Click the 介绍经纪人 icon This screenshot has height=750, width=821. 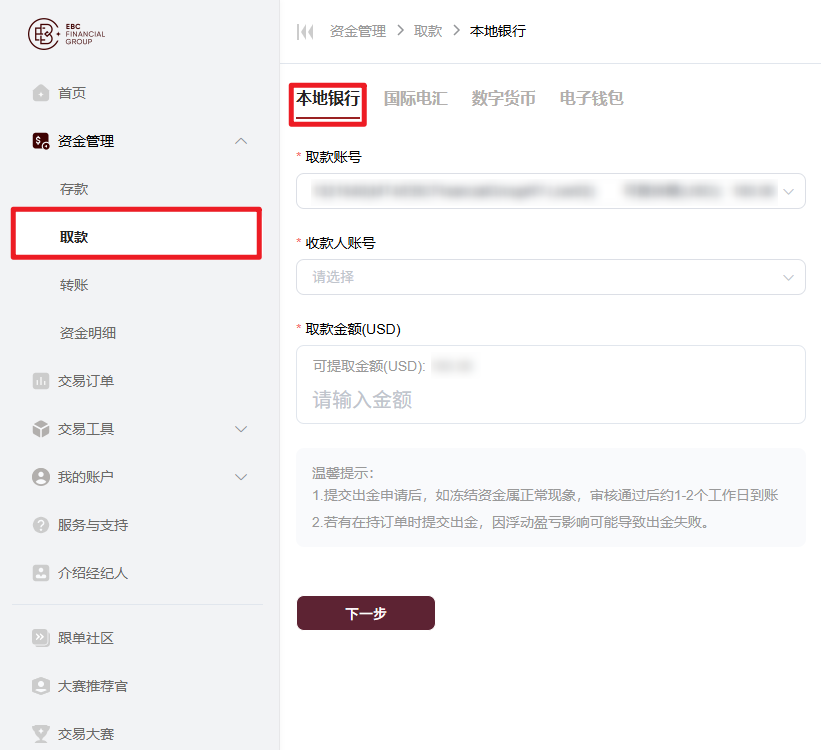[x=41, y=573]
